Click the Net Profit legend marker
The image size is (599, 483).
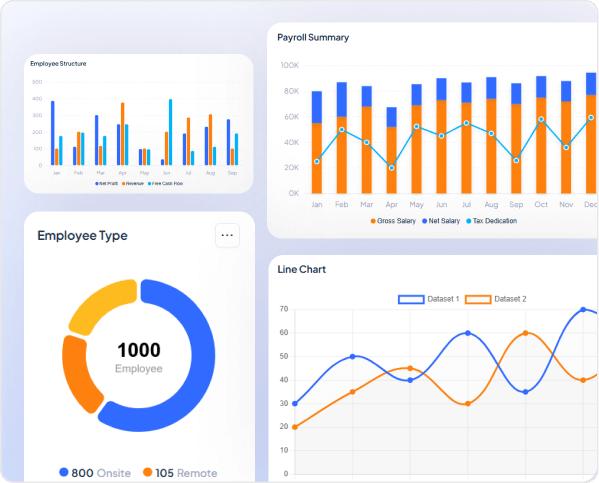tap(97, 184)
